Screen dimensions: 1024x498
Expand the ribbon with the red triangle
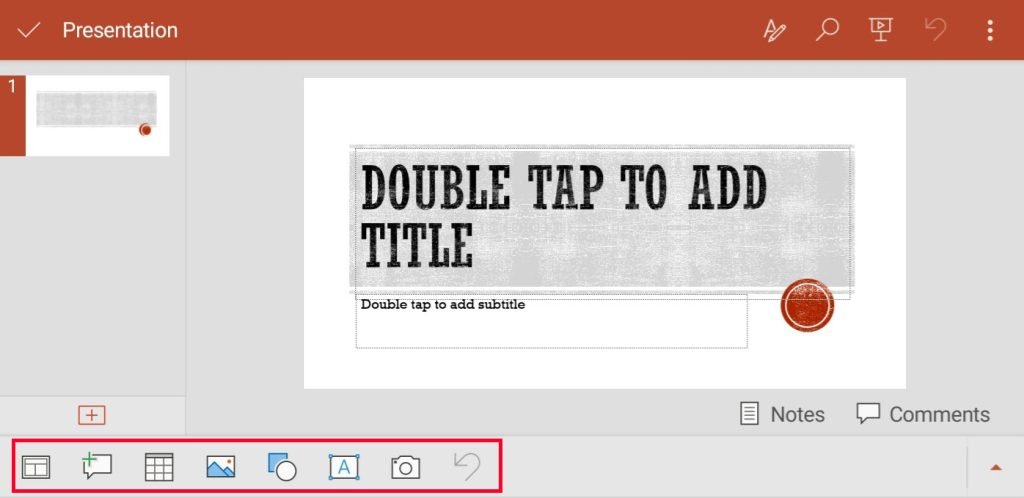click(x=996, y=467)
